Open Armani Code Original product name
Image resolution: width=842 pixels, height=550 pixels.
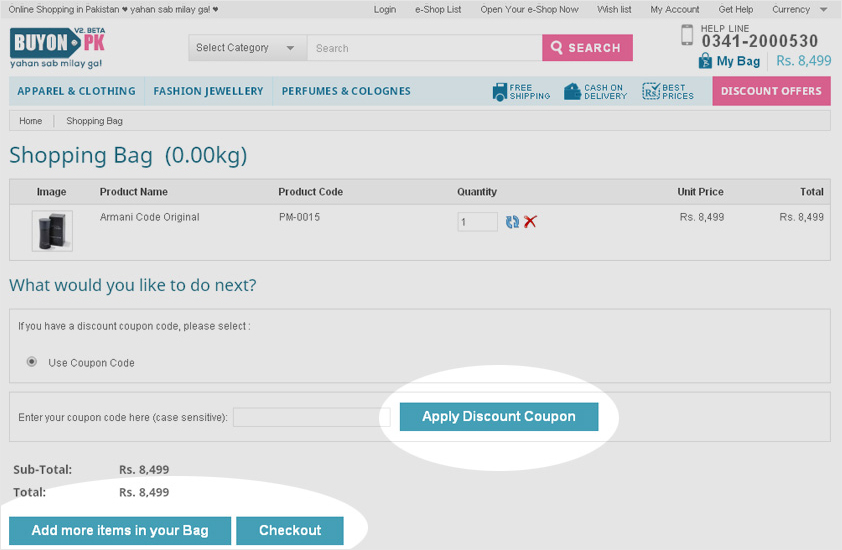tap(149, 217)
